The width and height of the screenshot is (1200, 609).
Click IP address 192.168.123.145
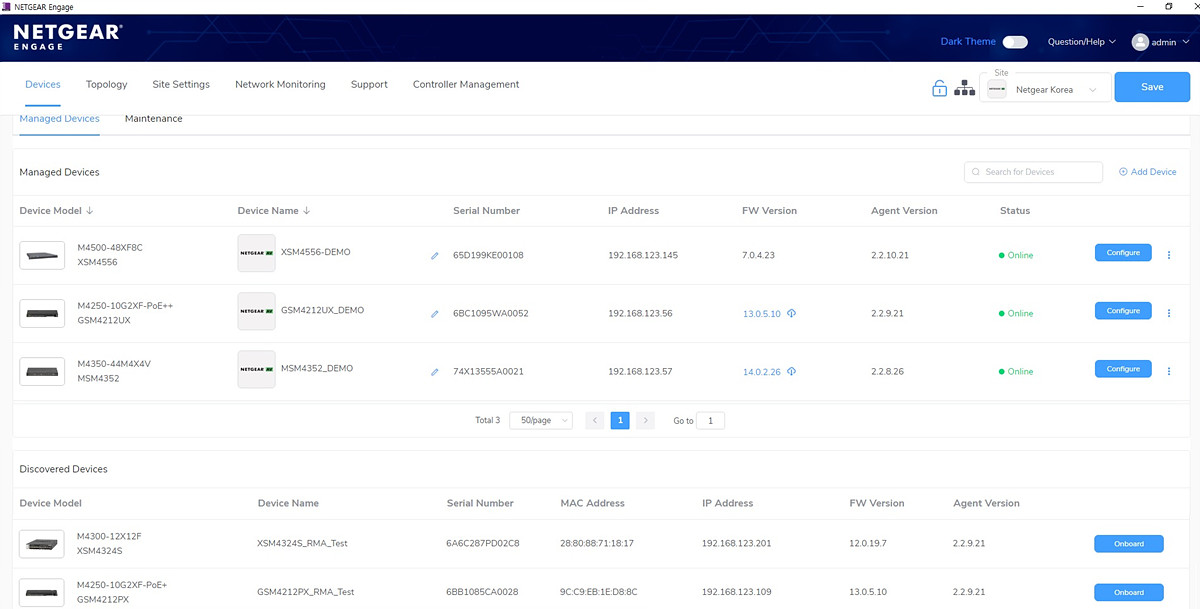(643, 256)
